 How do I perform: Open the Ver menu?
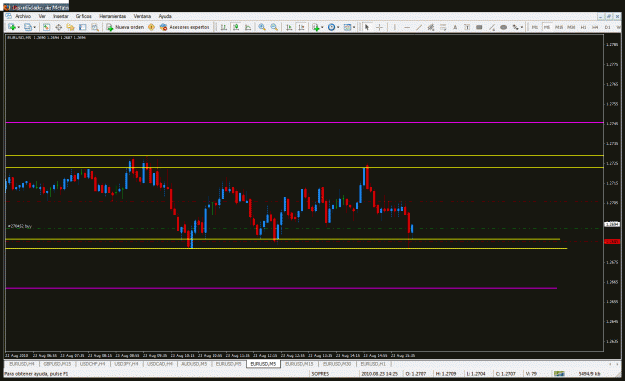[x=42, y=16]
